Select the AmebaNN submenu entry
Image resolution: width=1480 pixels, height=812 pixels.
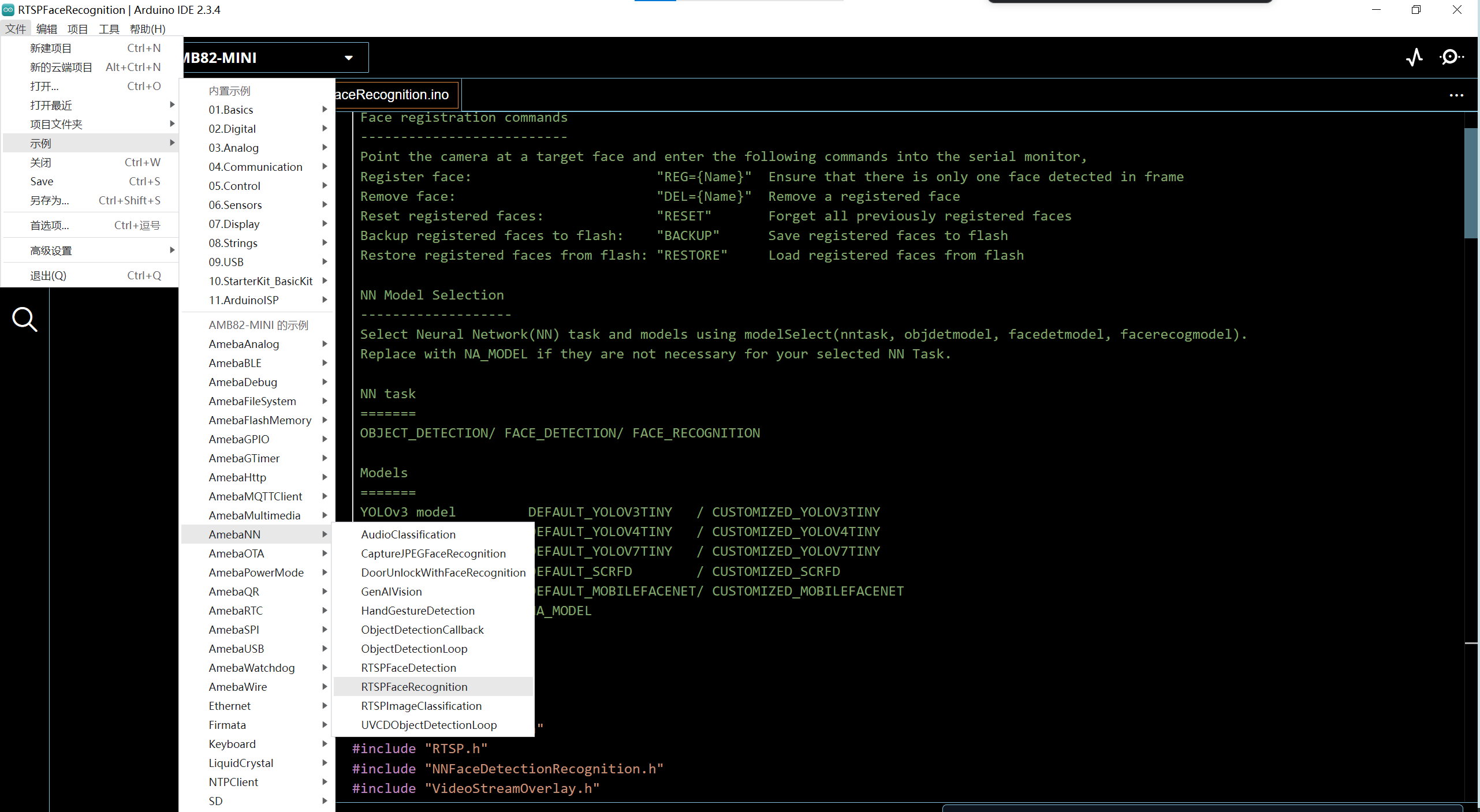[x=258, y=534]
